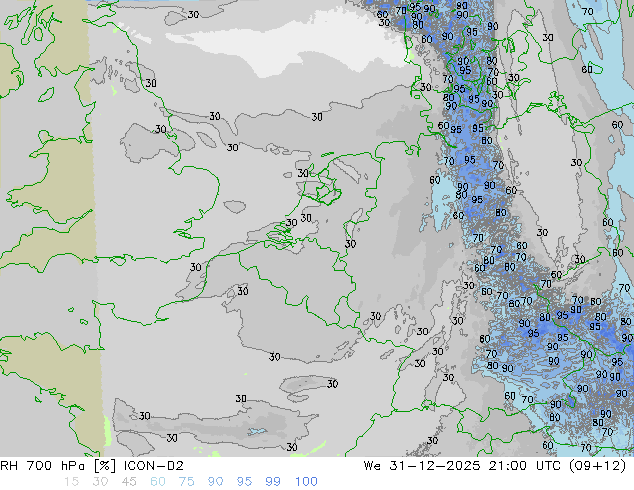Viewport: 634px width, 490px height.
Task: Select legend value 75
Action: point(186,482)
